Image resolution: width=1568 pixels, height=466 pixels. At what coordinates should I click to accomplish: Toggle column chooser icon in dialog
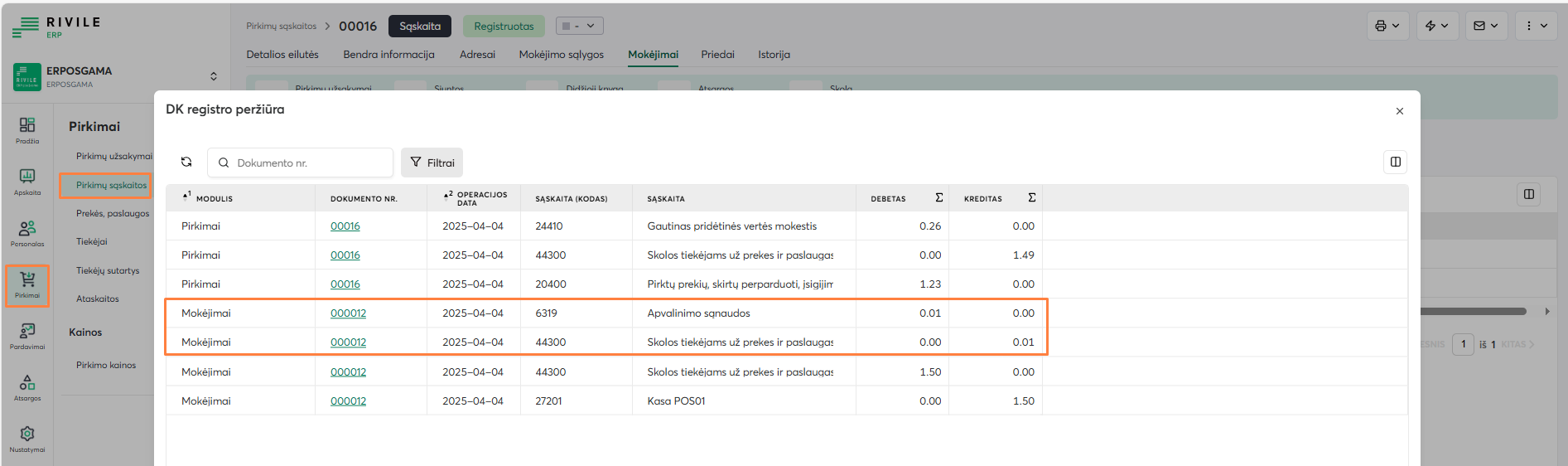pos(1396,162)
